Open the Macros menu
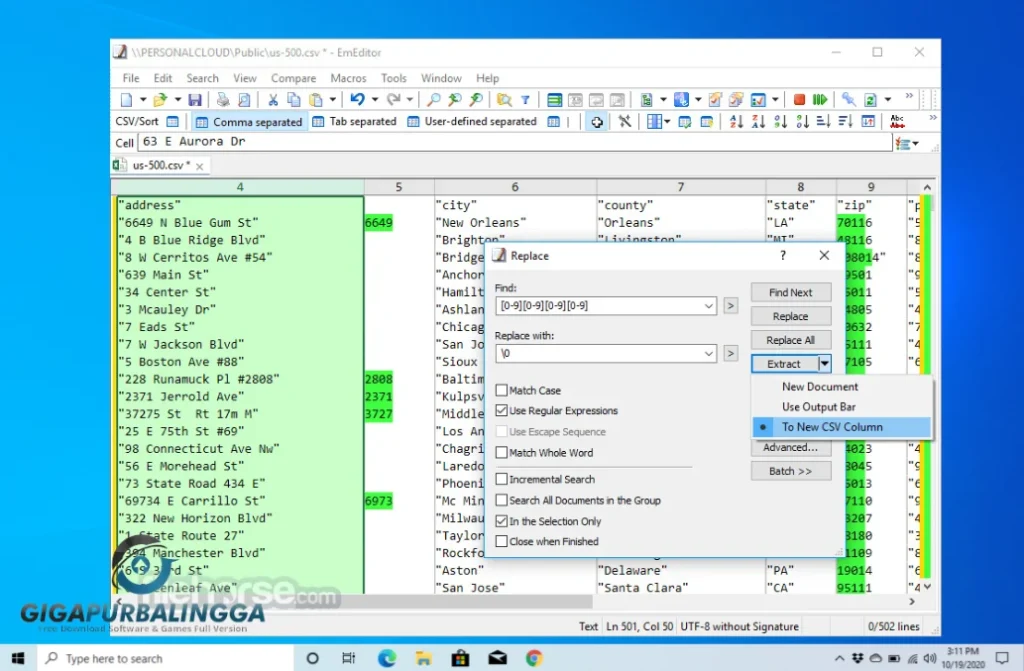Image resolution: width=1024 pixels, height=671 pixels. click(x=348, y=77)
